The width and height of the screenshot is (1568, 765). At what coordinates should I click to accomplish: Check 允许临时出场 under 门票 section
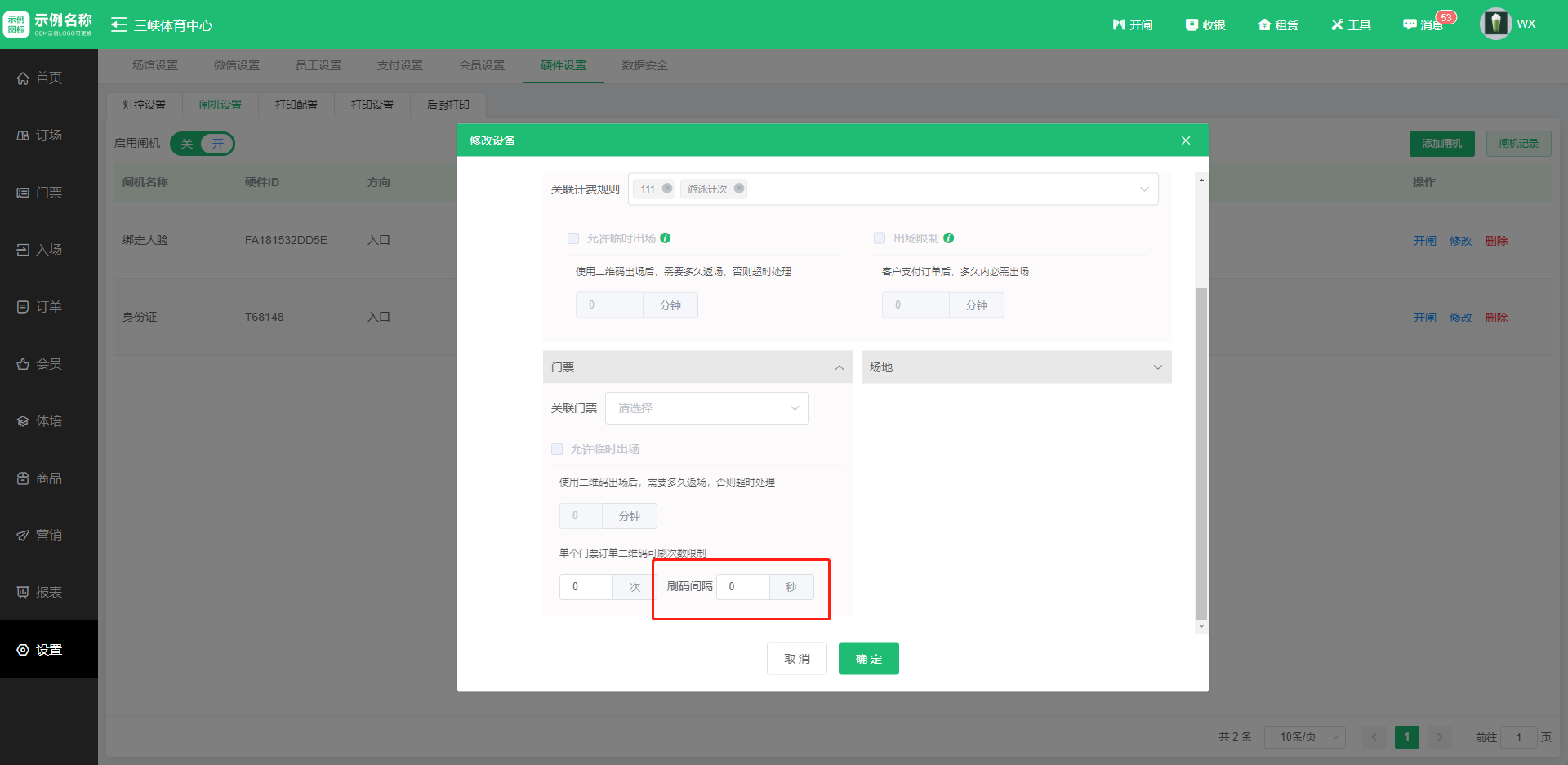pos(557,449)
